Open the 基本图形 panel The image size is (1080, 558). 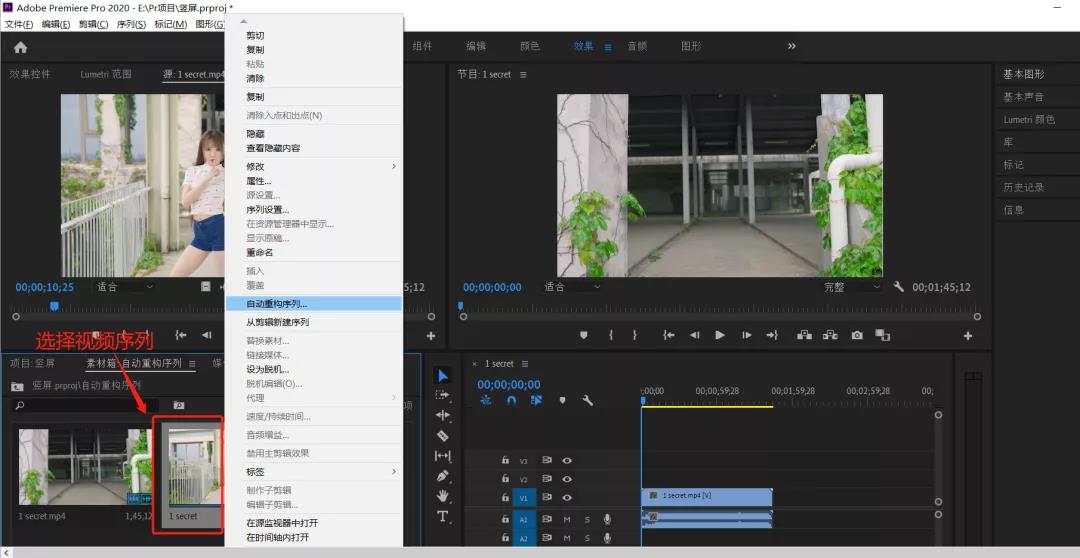pos(1024,74)
